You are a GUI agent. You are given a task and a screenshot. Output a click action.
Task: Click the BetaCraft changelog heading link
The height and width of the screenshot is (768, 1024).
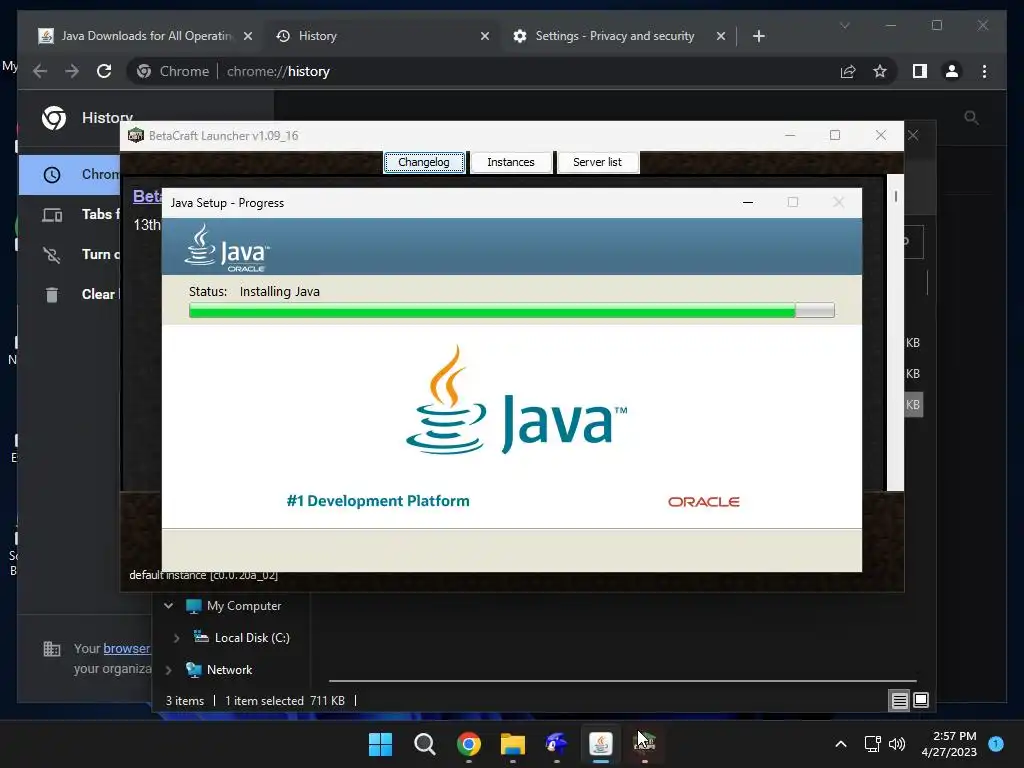coord(147,196)
